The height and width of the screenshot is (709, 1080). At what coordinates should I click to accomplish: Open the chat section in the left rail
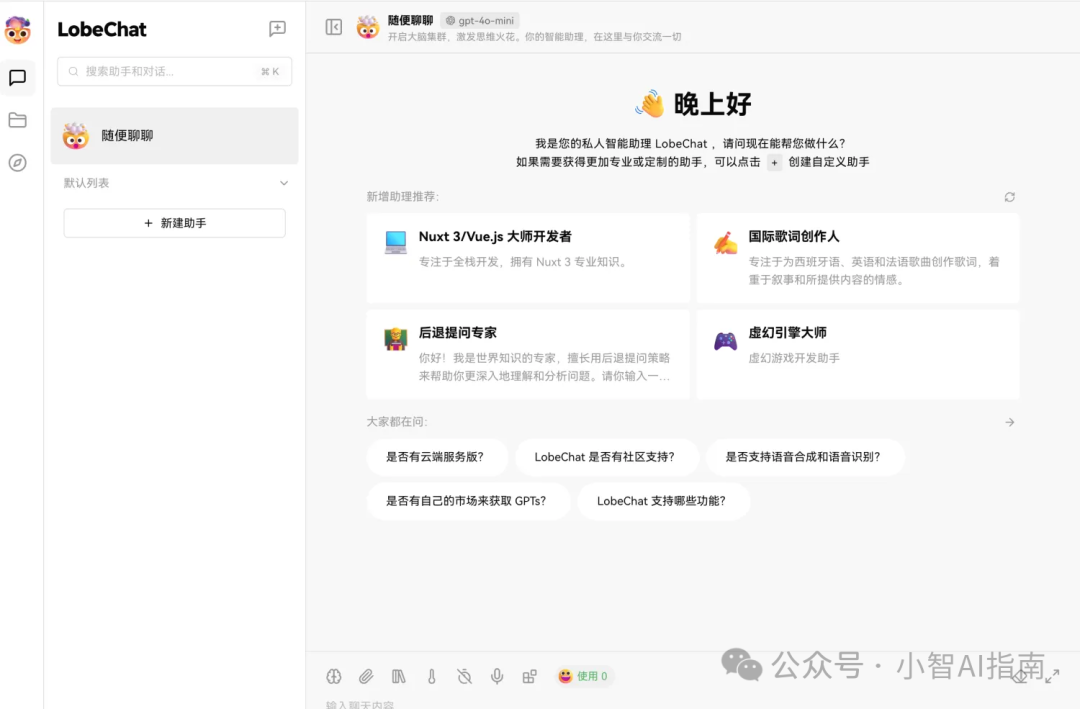[17, 77]
